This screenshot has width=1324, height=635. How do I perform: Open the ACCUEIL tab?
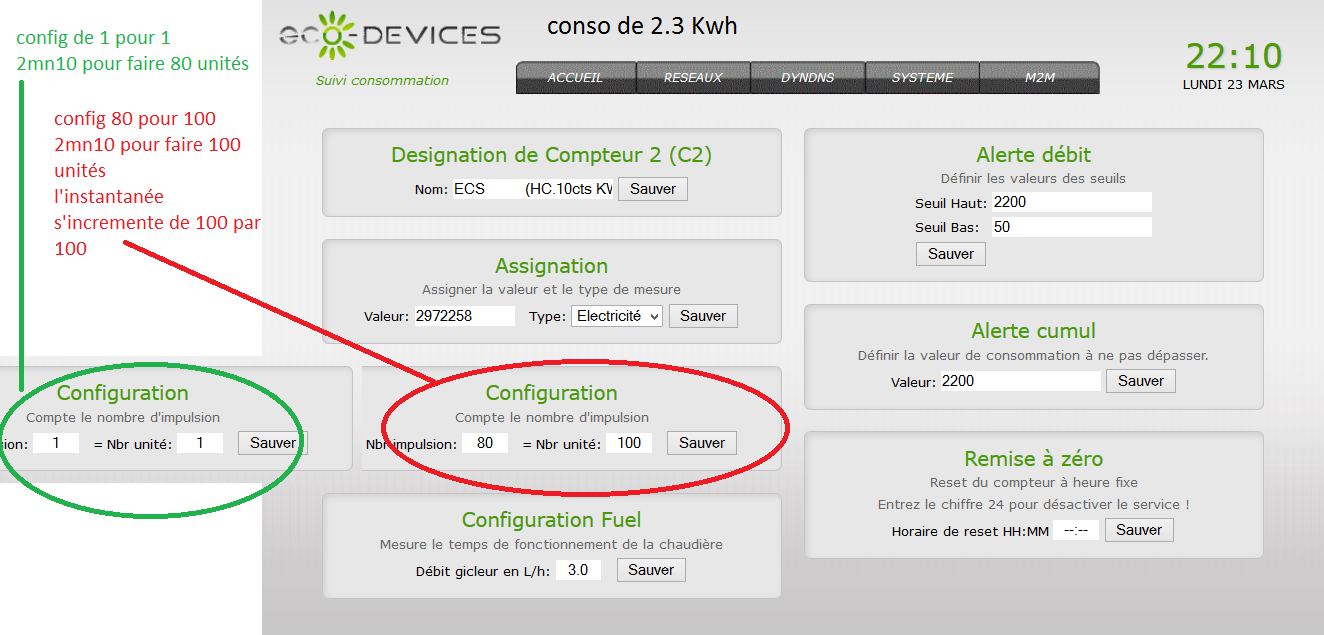pos(575,76)
